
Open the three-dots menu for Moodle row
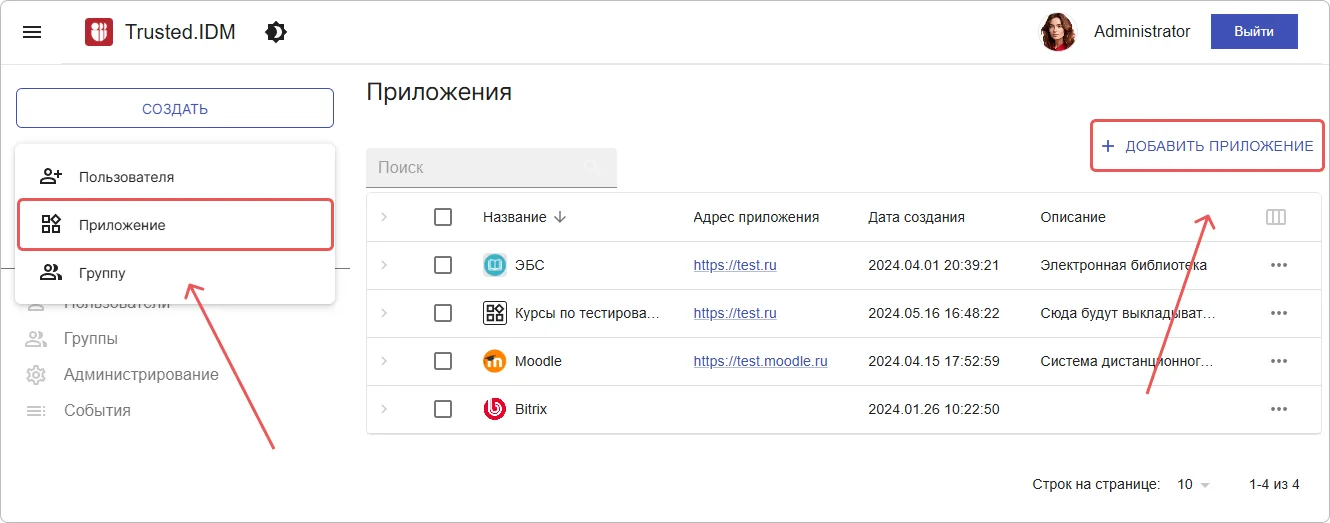pyautogui.click(x=1278, y=361)
